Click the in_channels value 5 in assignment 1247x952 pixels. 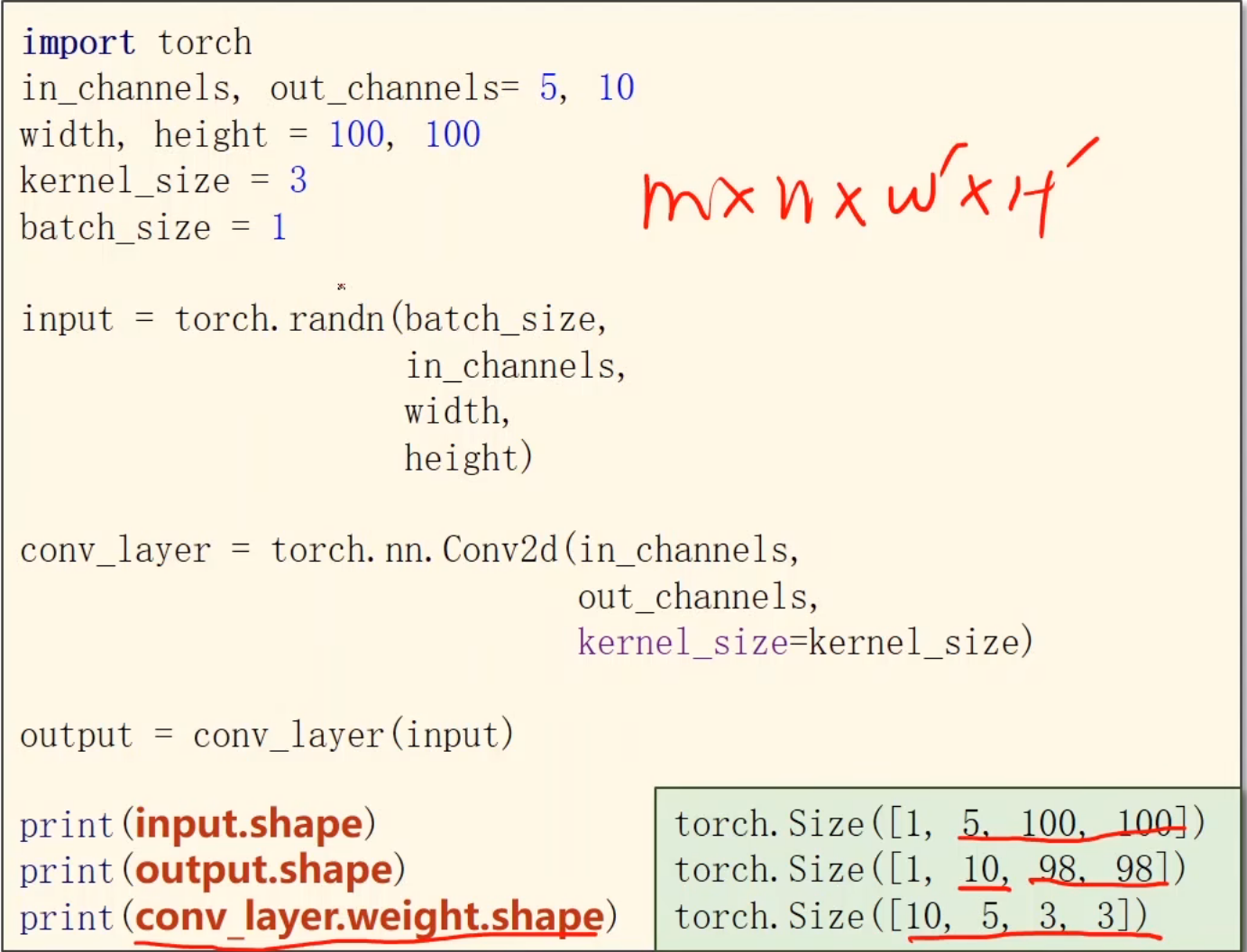coord(548,88)
